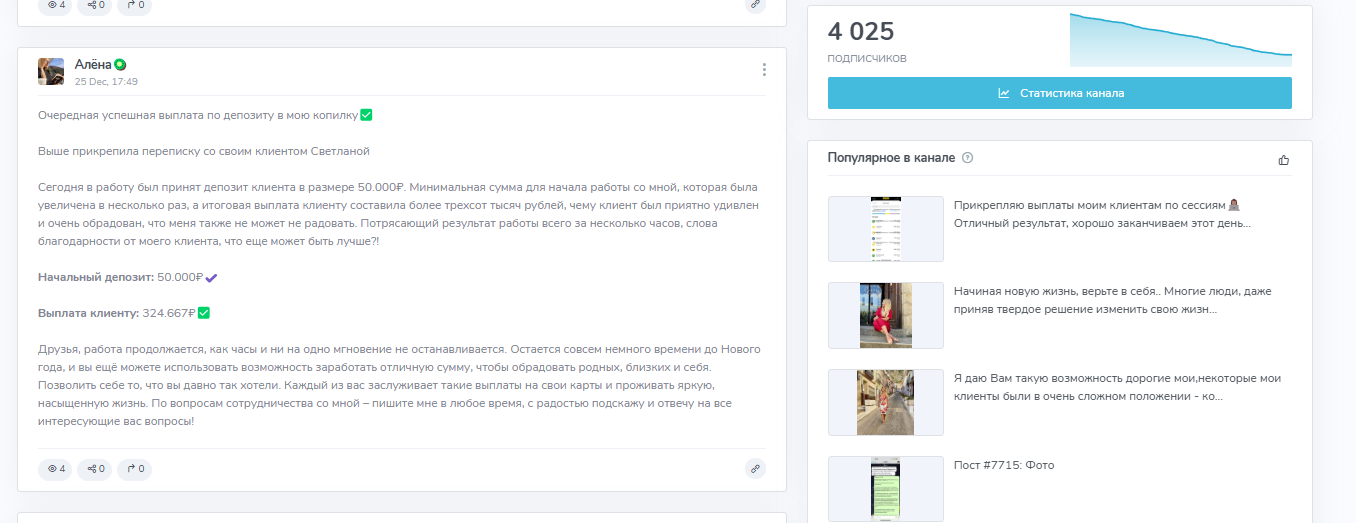This screenshot has height=523, width=1356.
Task: Open the thumbnail of the payouts-by-sessions post
Action: (x=886, y=229)
